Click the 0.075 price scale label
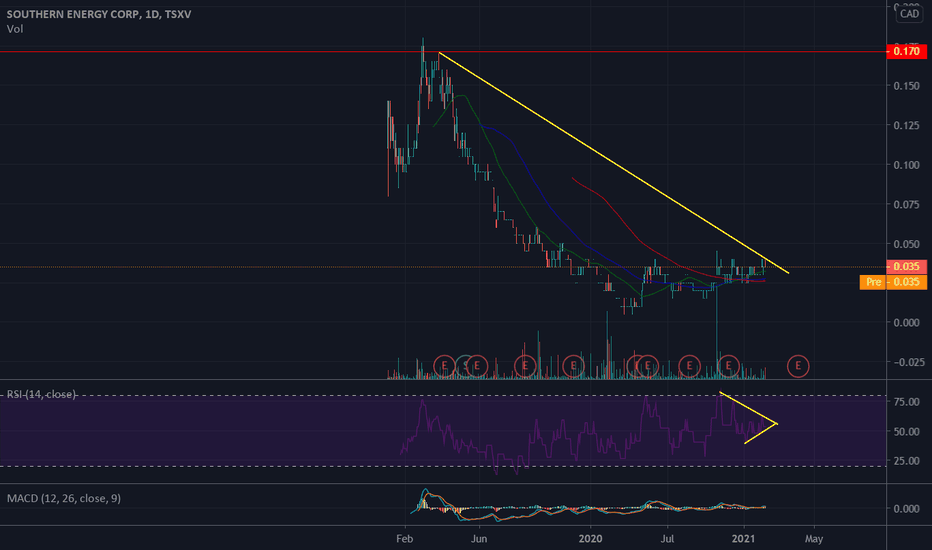Screen dimensions: 932x550 [906, 205]
